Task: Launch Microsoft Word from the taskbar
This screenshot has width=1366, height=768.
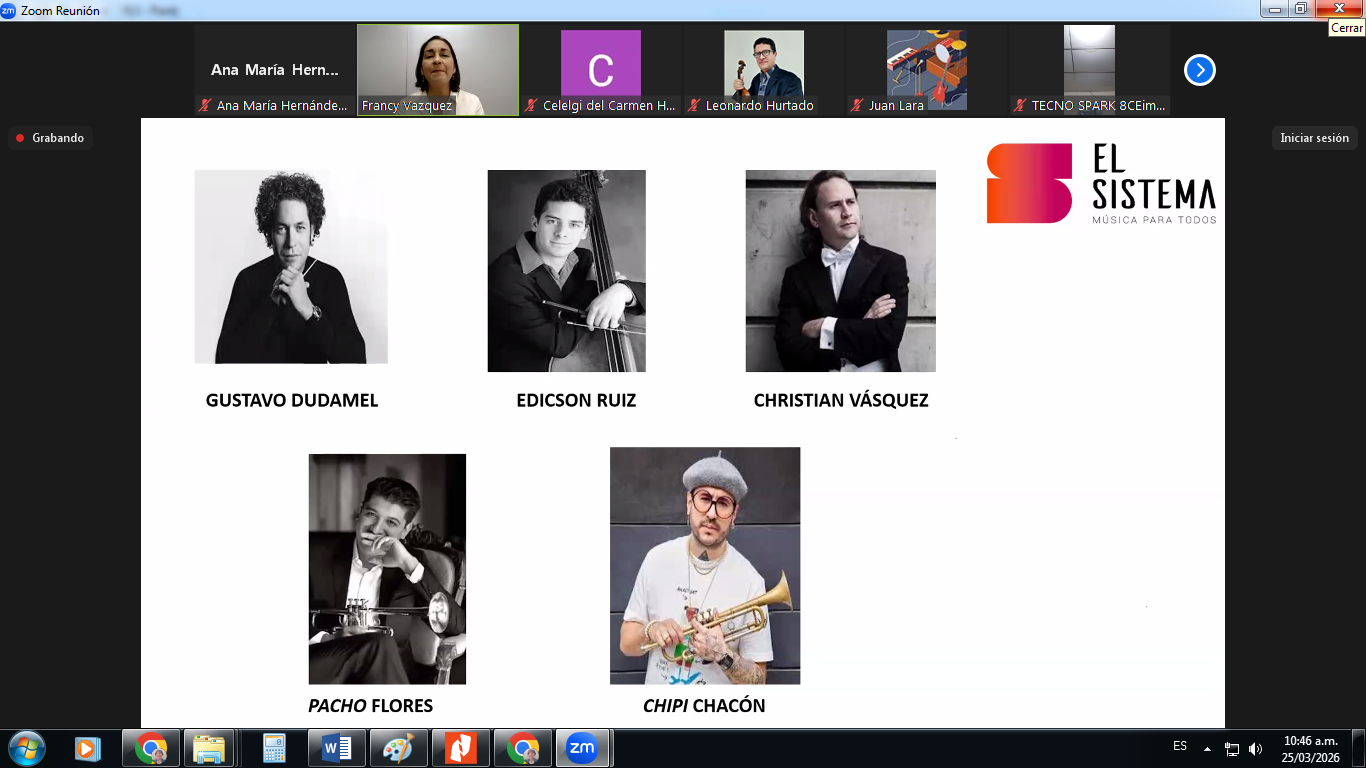Action: (337, 747)
